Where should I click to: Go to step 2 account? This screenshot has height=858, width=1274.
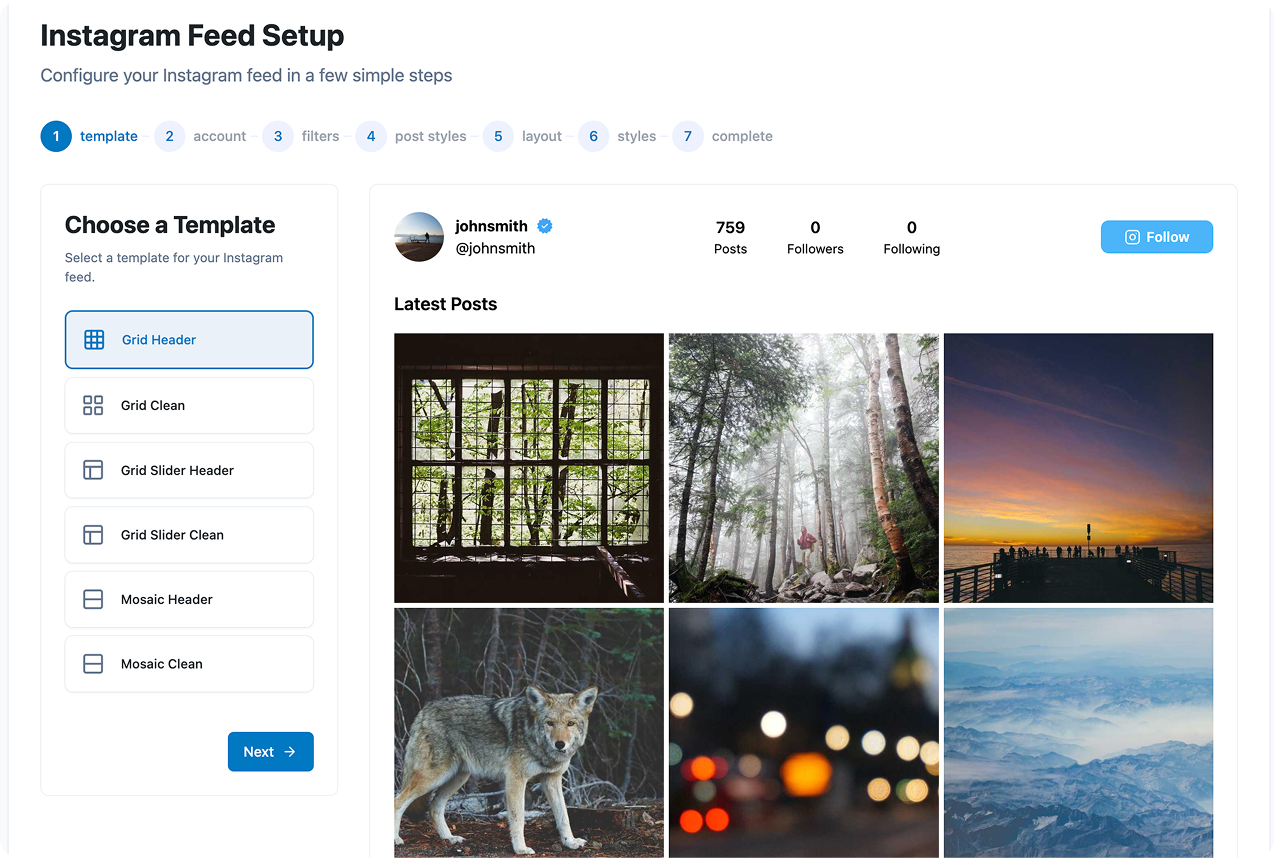(x=201, y=136)
